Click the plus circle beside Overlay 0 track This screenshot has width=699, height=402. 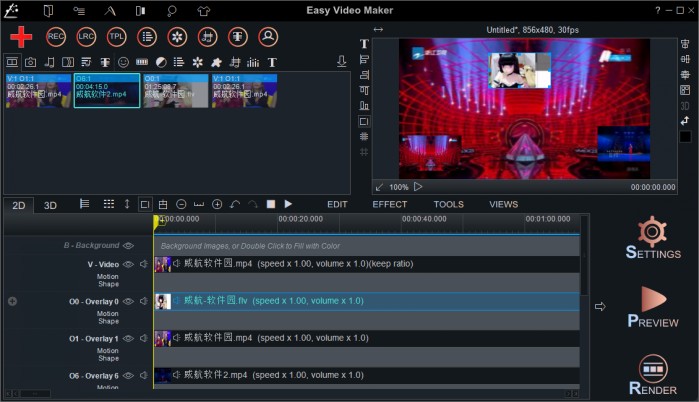click(12, 301)
